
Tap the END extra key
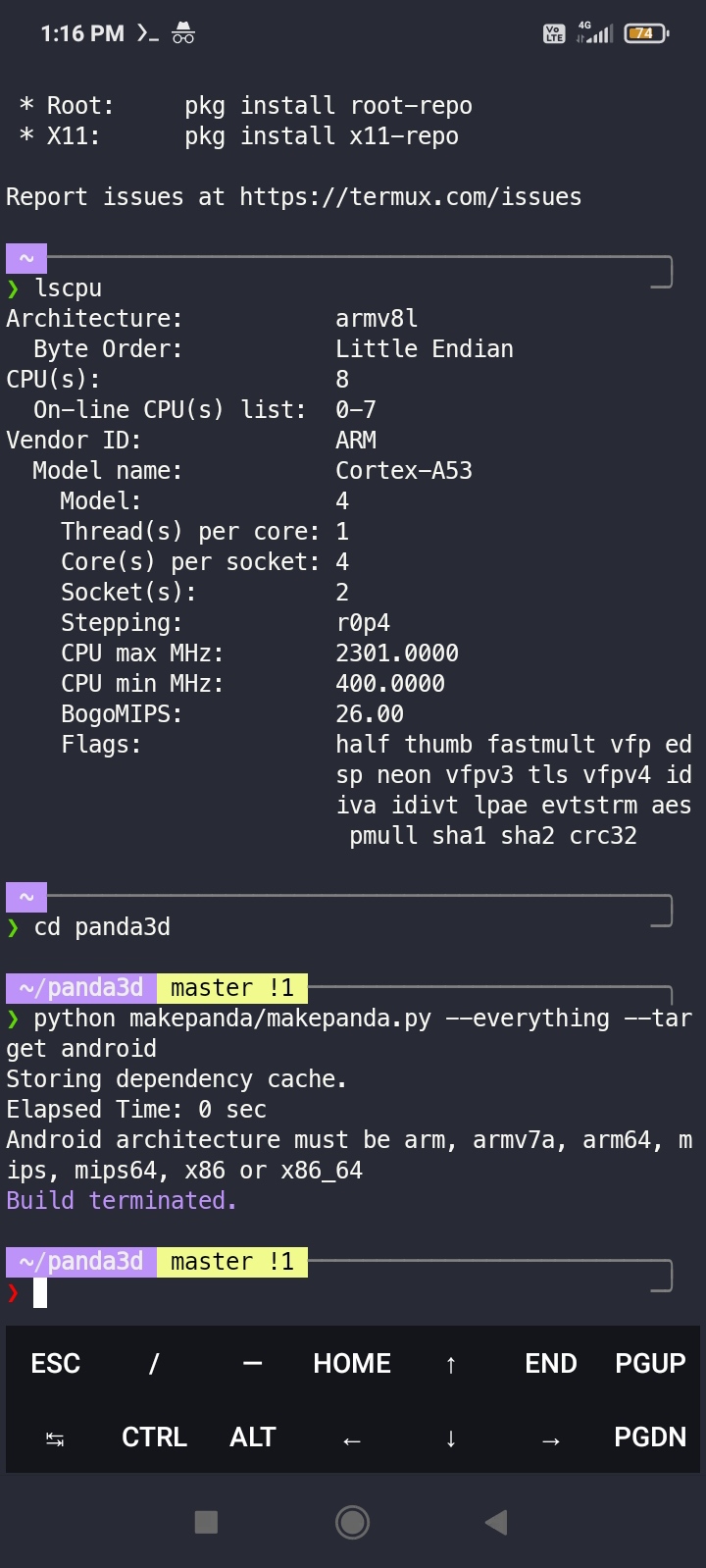550,1363
